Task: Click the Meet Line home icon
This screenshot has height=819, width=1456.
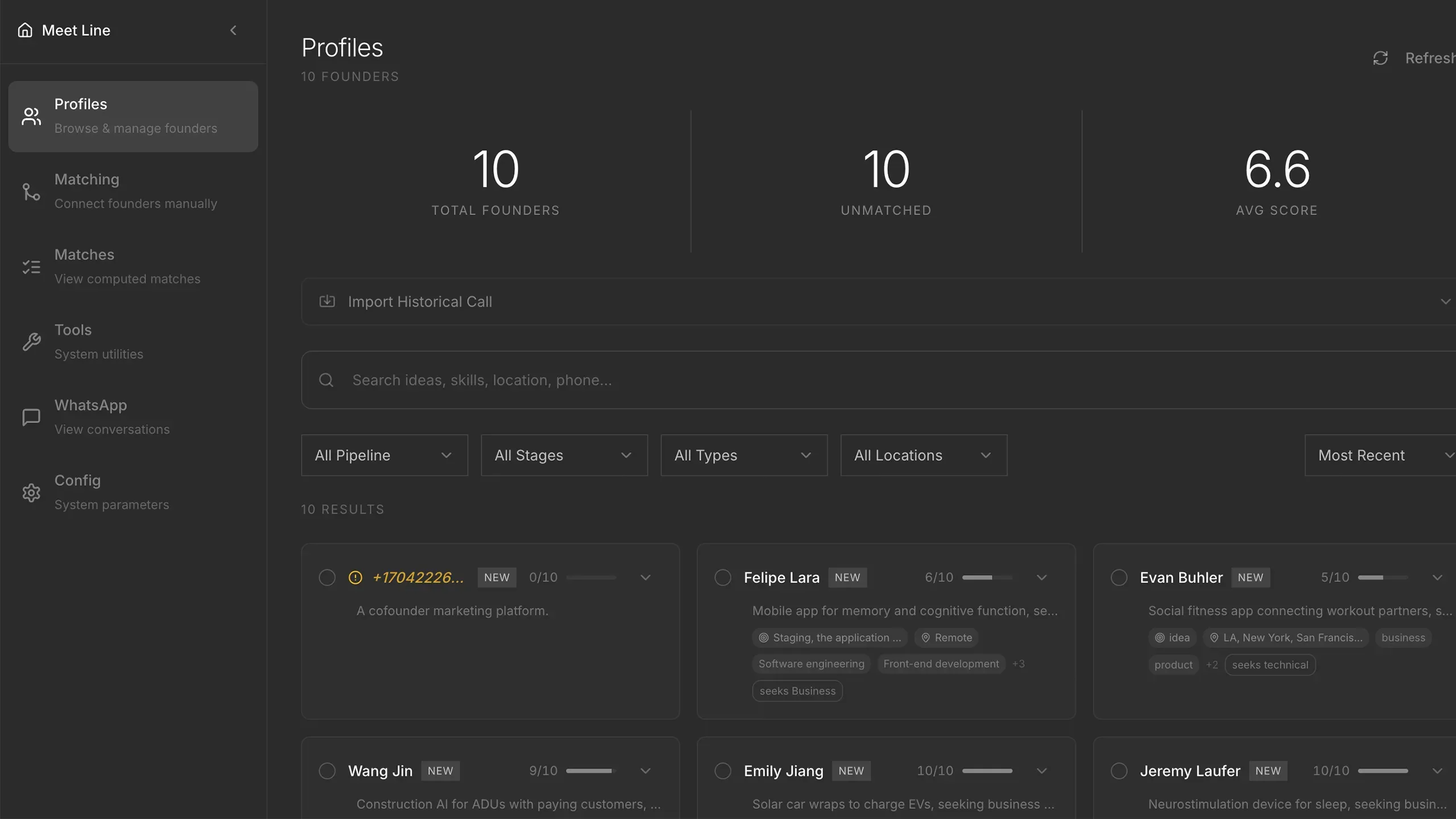Action: pyautogui.click(x=25, y=30)
